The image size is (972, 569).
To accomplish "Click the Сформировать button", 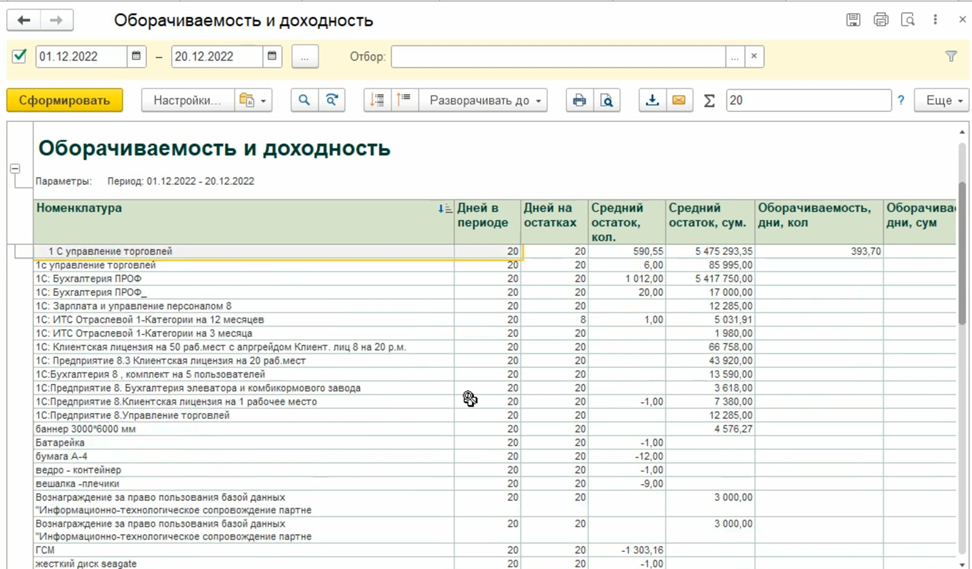I will pyautogui.click(x=64, y=100).
